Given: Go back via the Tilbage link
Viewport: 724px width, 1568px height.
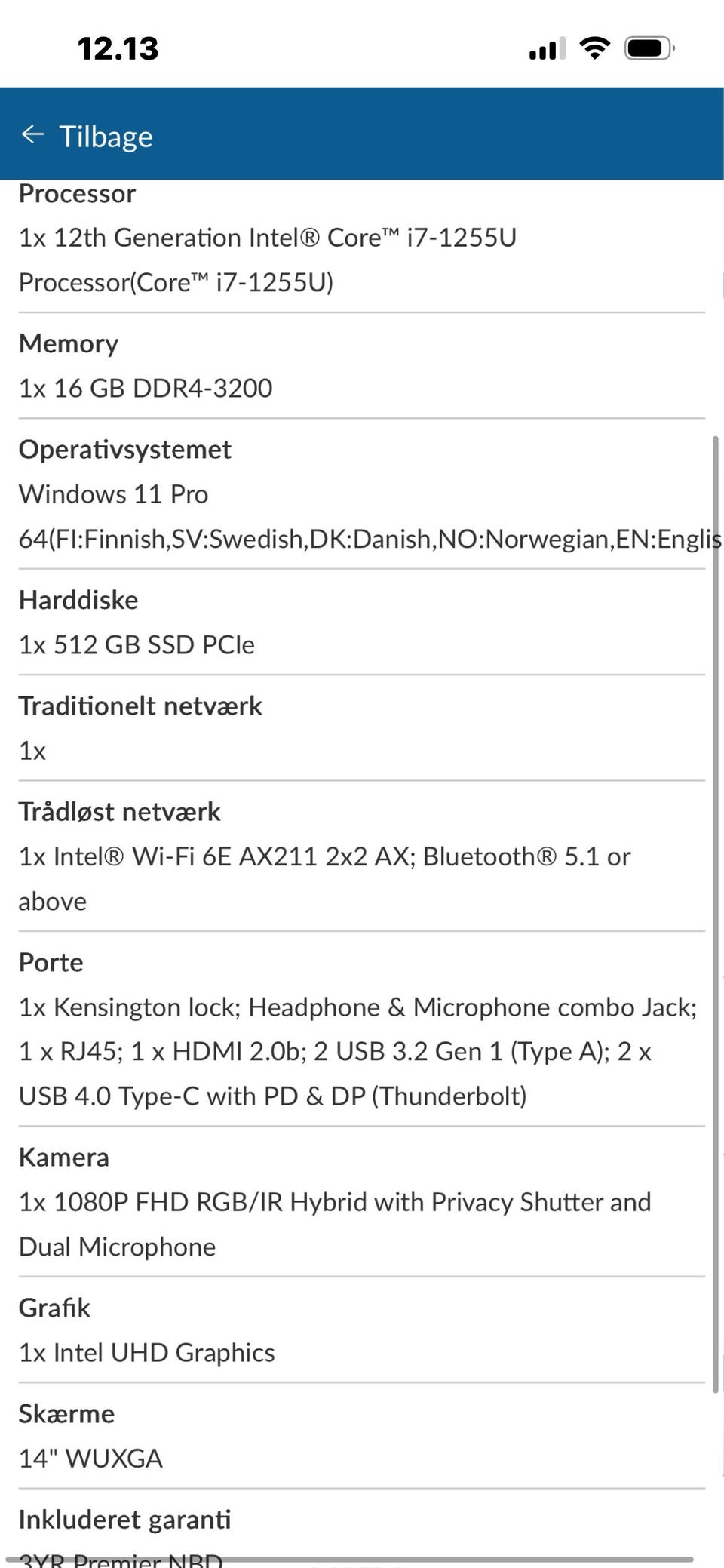Looking at the screenshot, I should pyautogui.click(x=106, y=137).
